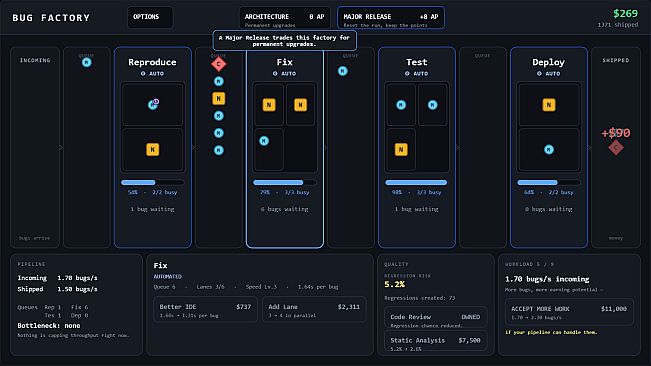
Task: Click the blue M bug in Fix's lower lane
Action: [264, 141]
